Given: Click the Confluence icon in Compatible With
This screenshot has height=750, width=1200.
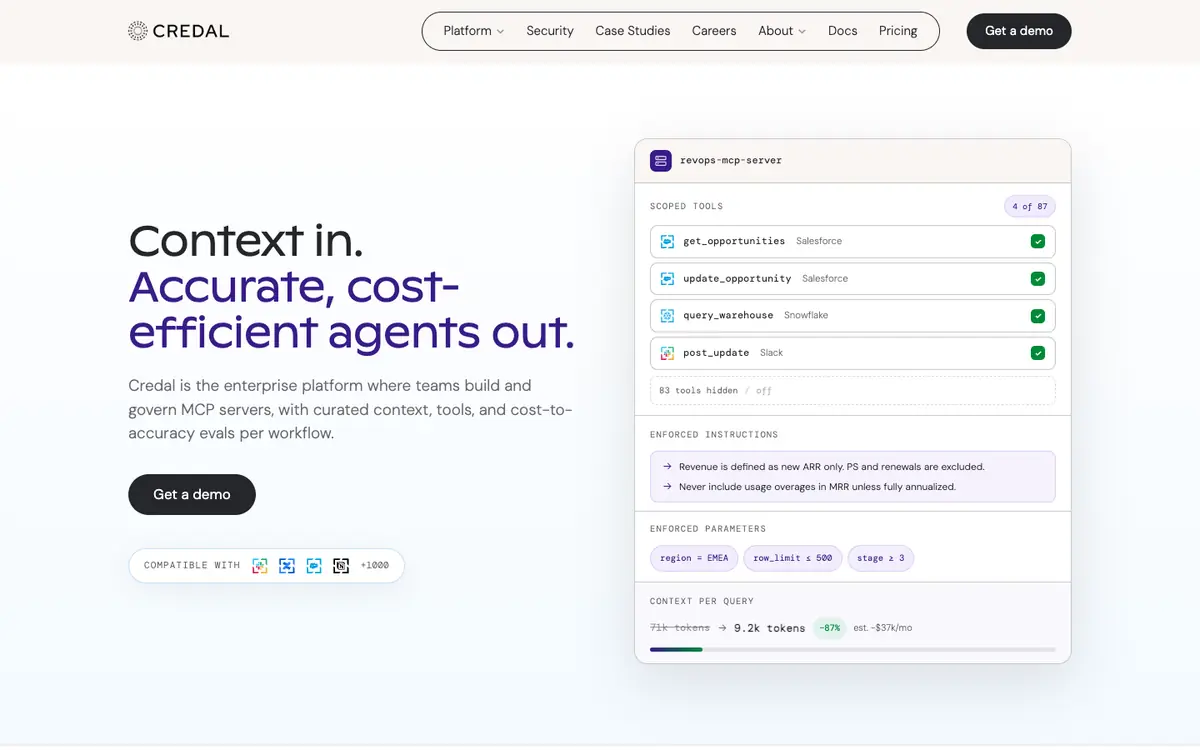Looking at the screenshot, I should [x=287, y=566].
